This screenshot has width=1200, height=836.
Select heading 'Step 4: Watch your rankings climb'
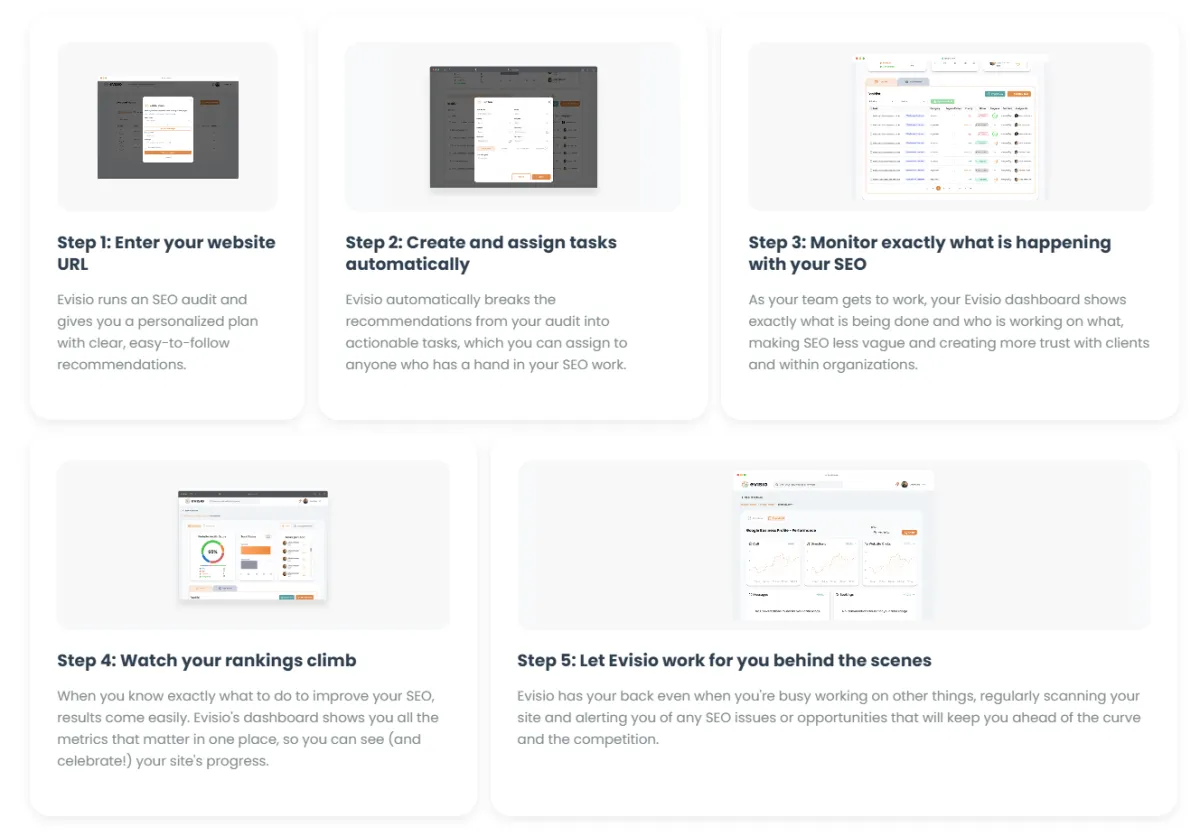[206, 660]
